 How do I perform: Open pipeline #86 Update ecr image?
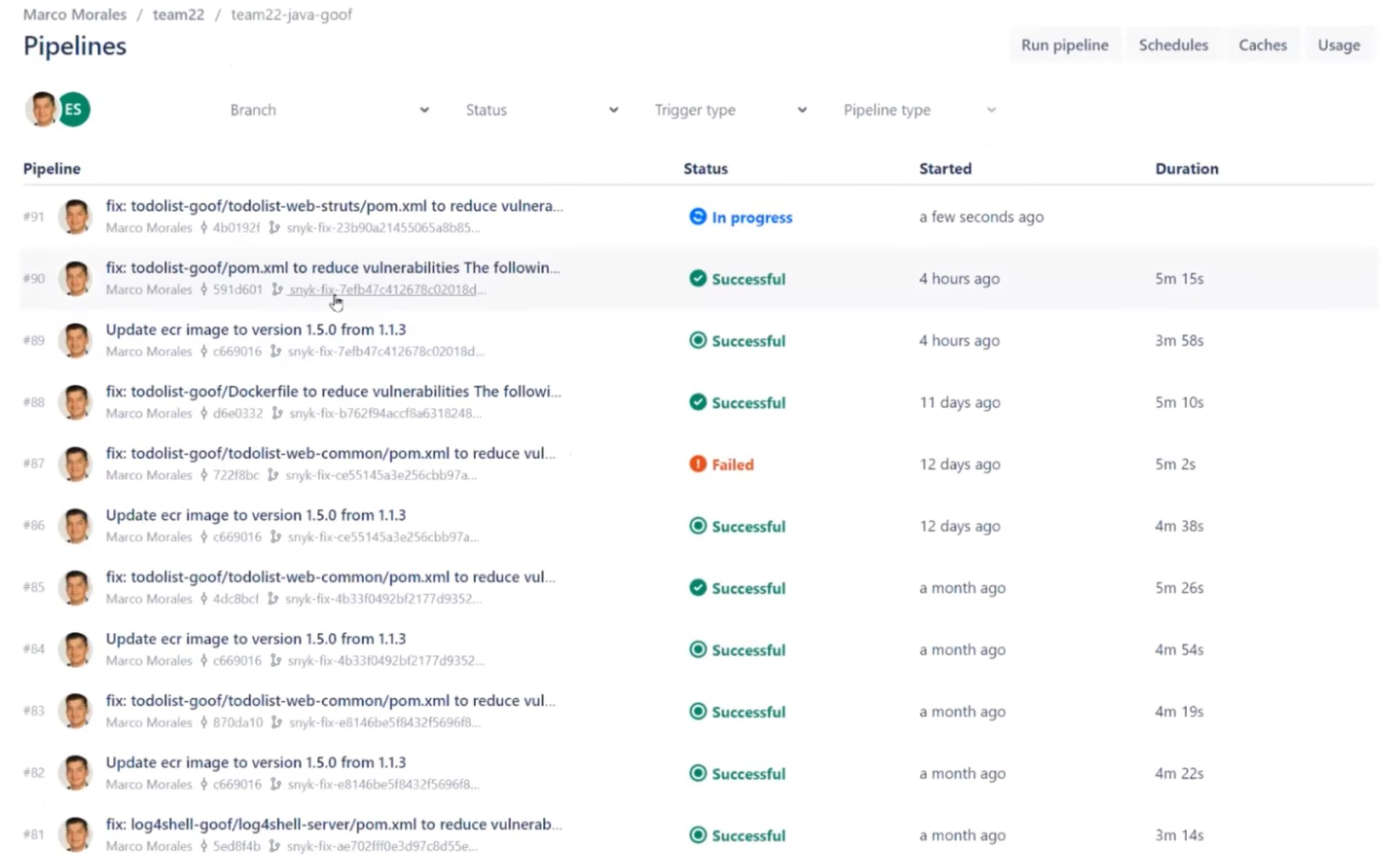click(256, 515)
